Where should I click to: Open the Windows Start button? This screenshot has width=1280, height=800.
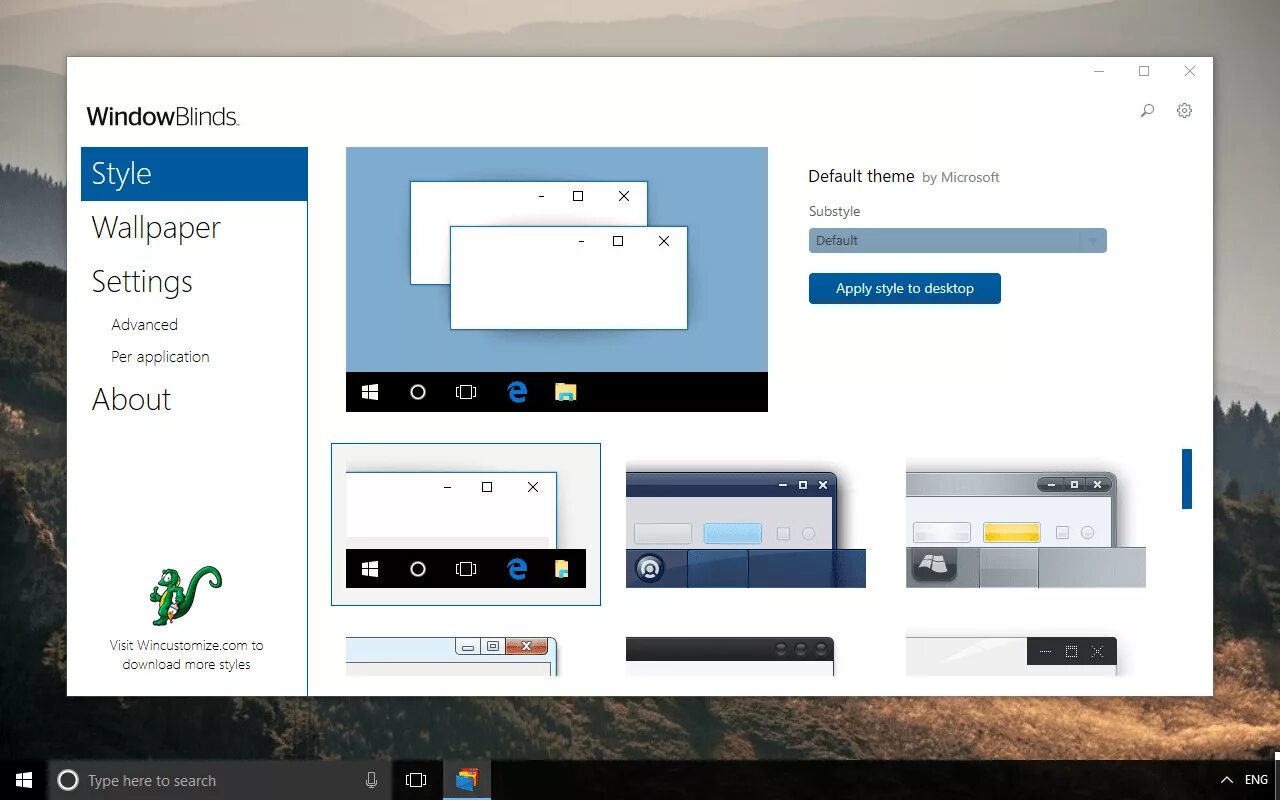point(24,780)
